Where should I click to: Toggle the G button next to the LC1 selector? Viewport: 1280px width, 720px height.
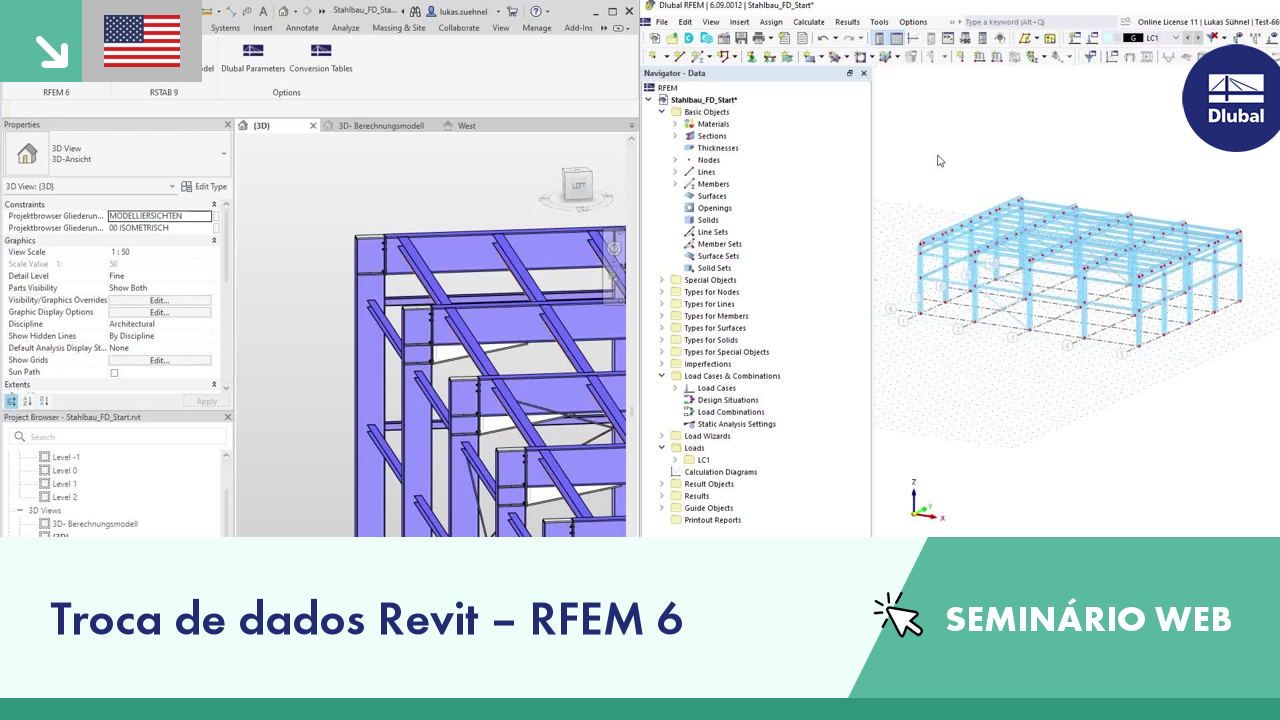pos(1134,37)
